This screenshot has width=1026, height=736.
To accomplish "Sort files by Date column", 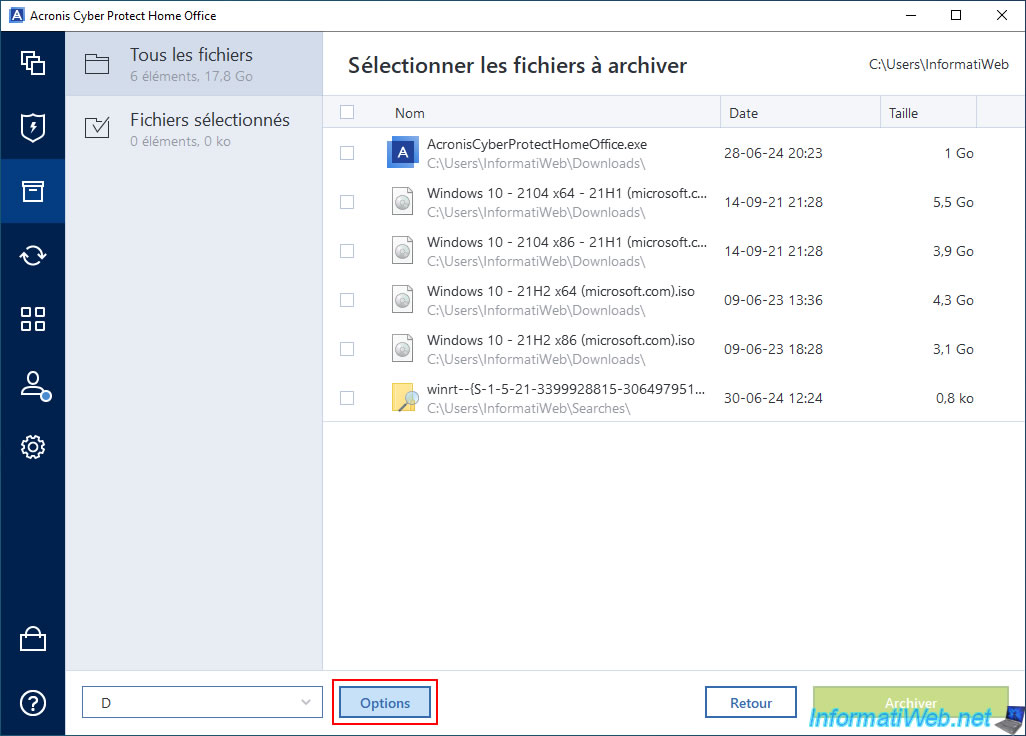I will click(799, 113).
